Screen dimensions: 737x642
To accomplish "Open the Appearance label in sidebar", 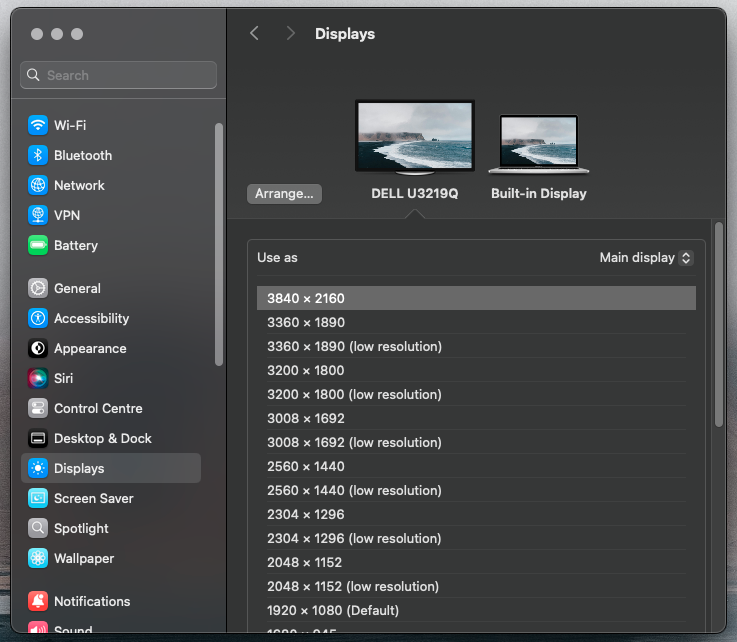I will pos(90,348).
